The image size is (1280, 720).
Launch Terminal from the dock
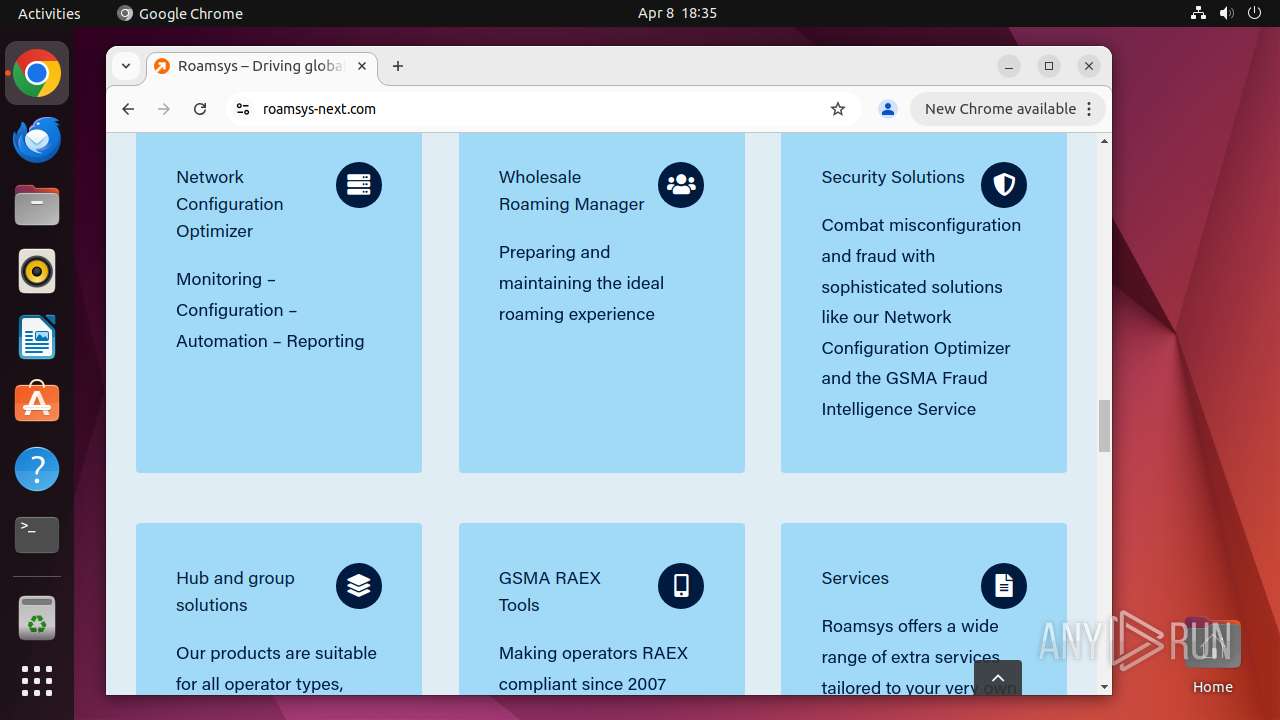pos(37,535)
